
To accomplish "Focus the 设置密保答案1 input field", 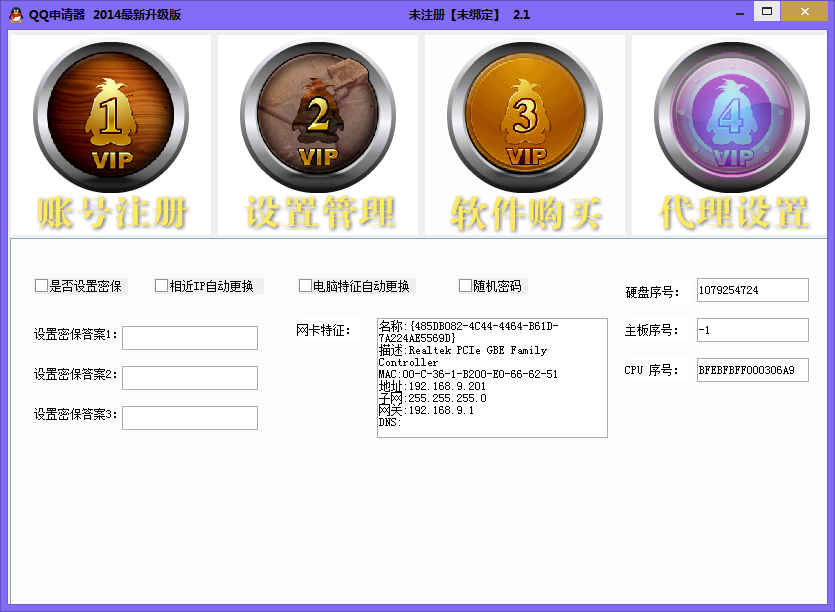I will click(189, 338).
